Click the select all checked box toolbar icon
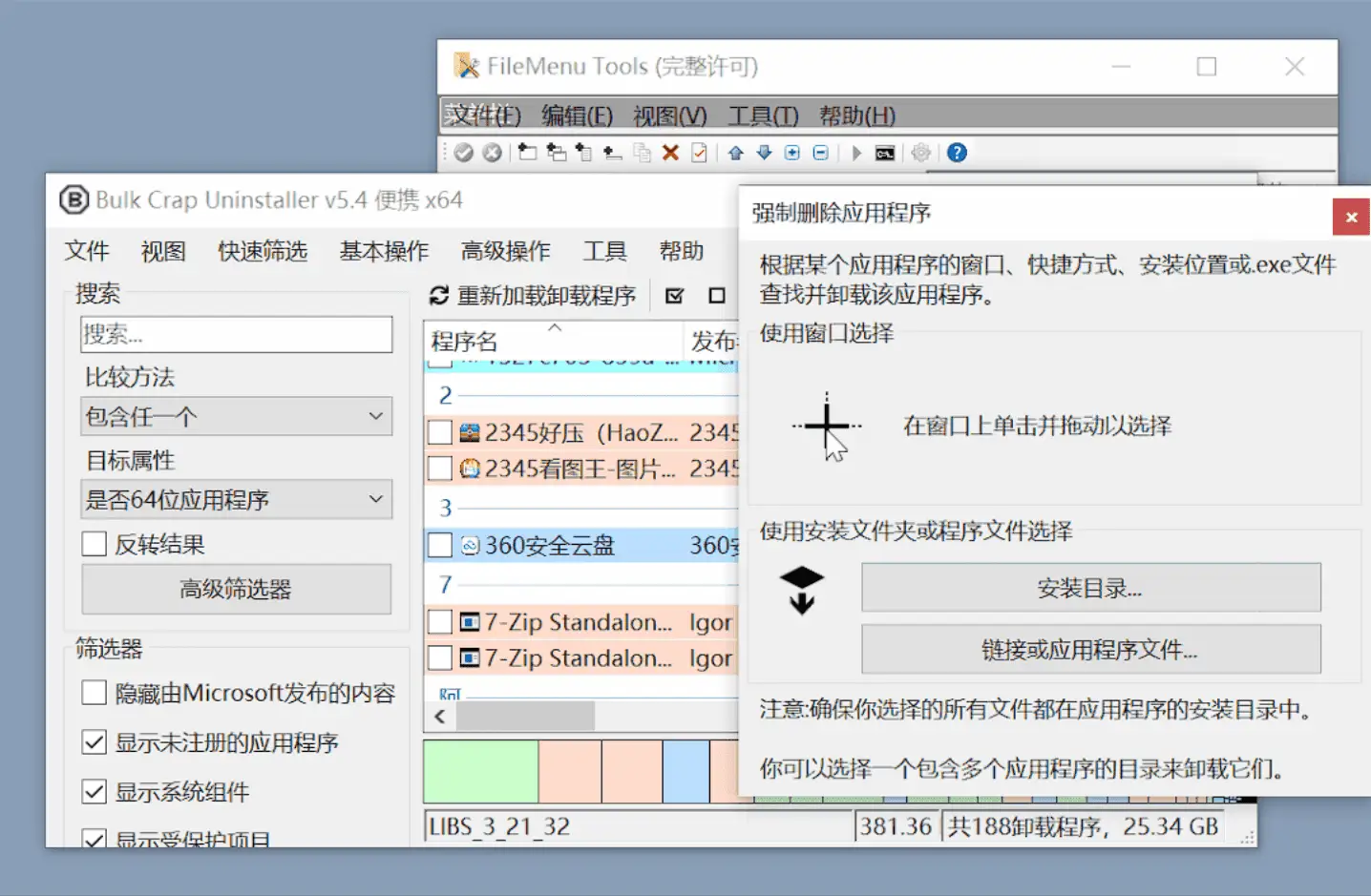The height and width of the screenshot is (896, 1371). [x=674, y=296]
